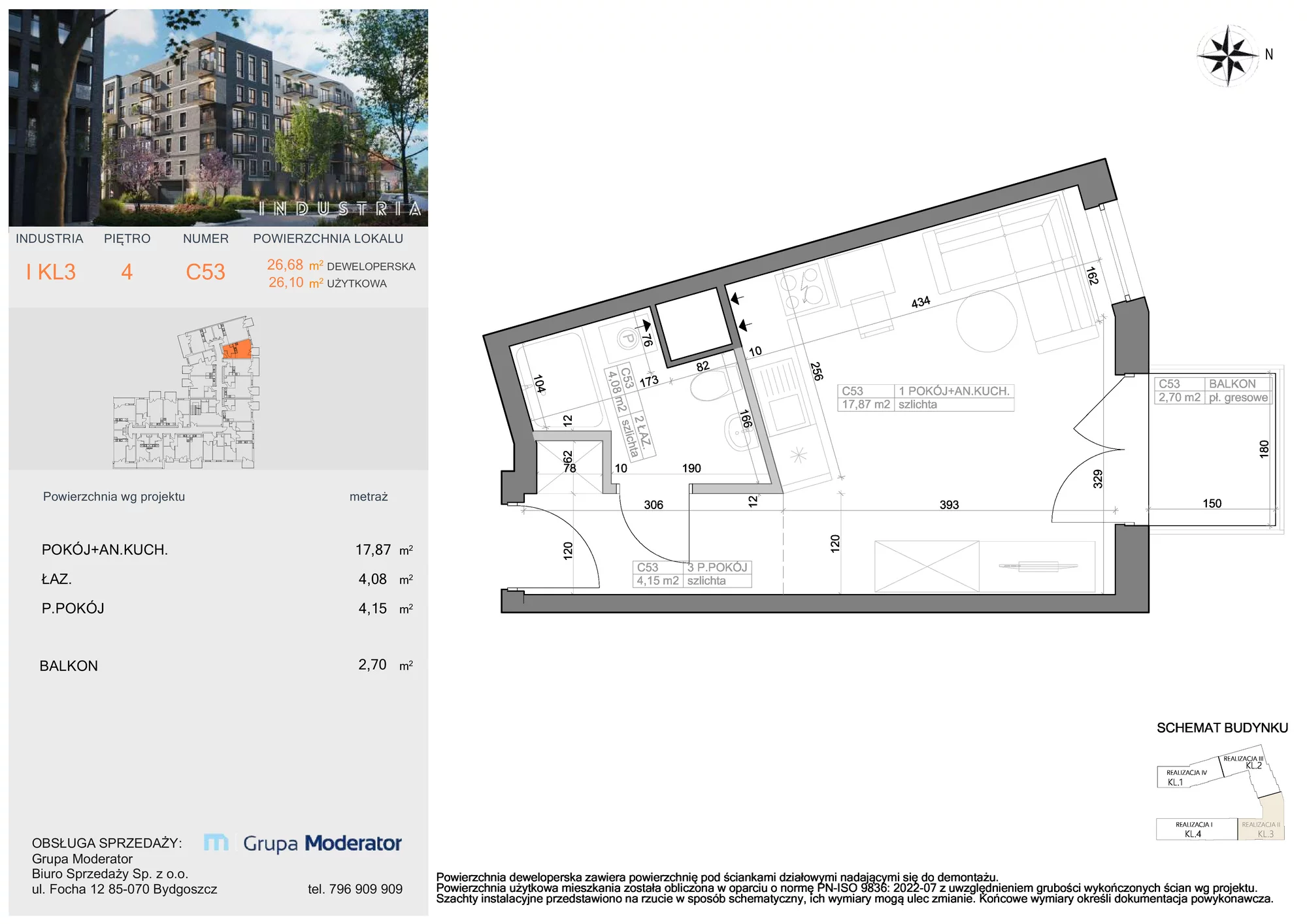Click the 'Powierzchnia wg projektu' header
The height and width of the screenshot is (924, 1307).
[114, 497]
